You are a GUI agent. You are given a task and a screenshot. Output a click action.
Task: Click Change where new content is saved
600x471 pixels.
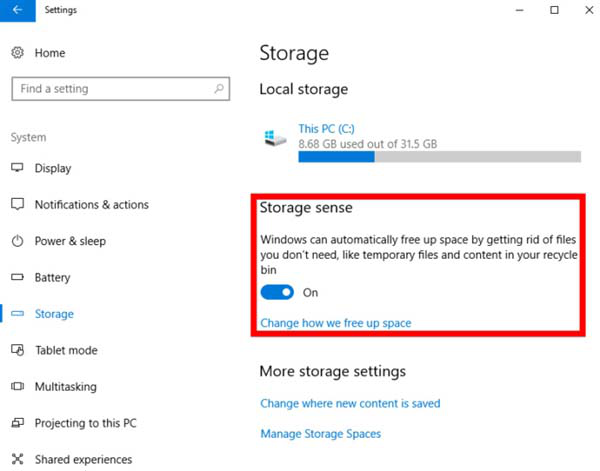tap(350, 403)
